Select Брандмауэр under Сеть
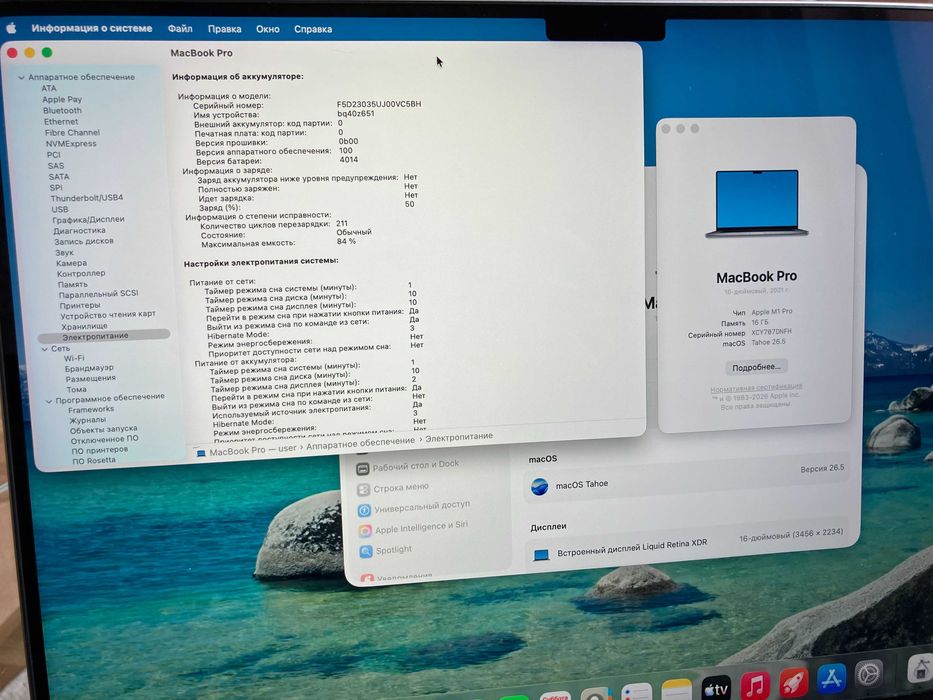This screenshot has width=933, height=700. (89, 368)
